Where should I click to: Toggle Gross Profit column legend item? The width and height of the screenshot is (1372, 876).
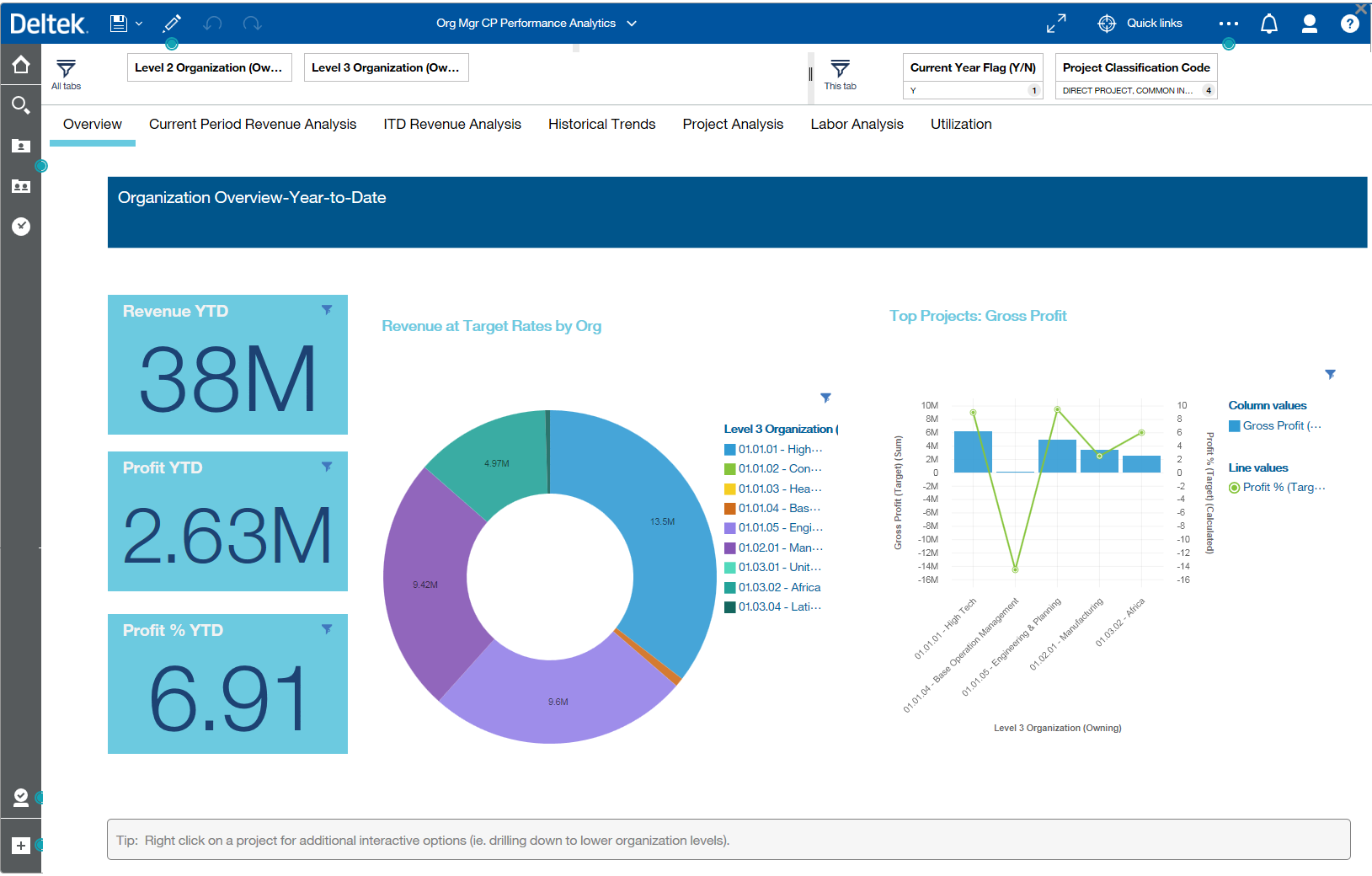pos(1274,426)
